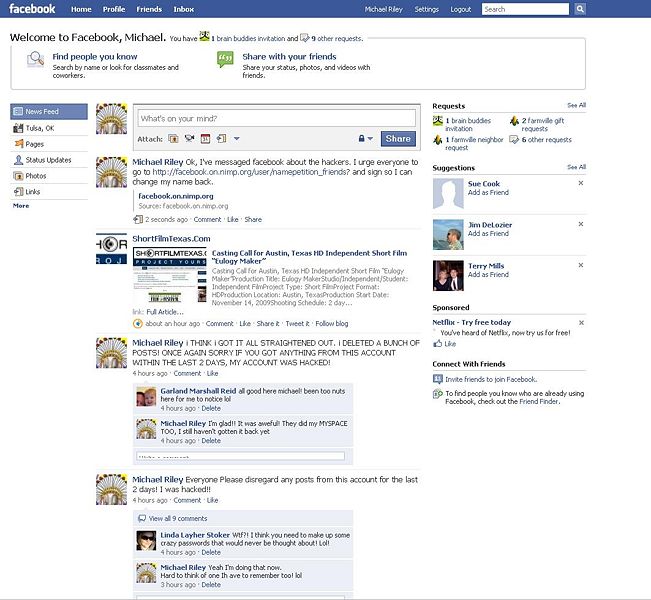Click the Facebook logo in top bar

[x=32, y=9]
